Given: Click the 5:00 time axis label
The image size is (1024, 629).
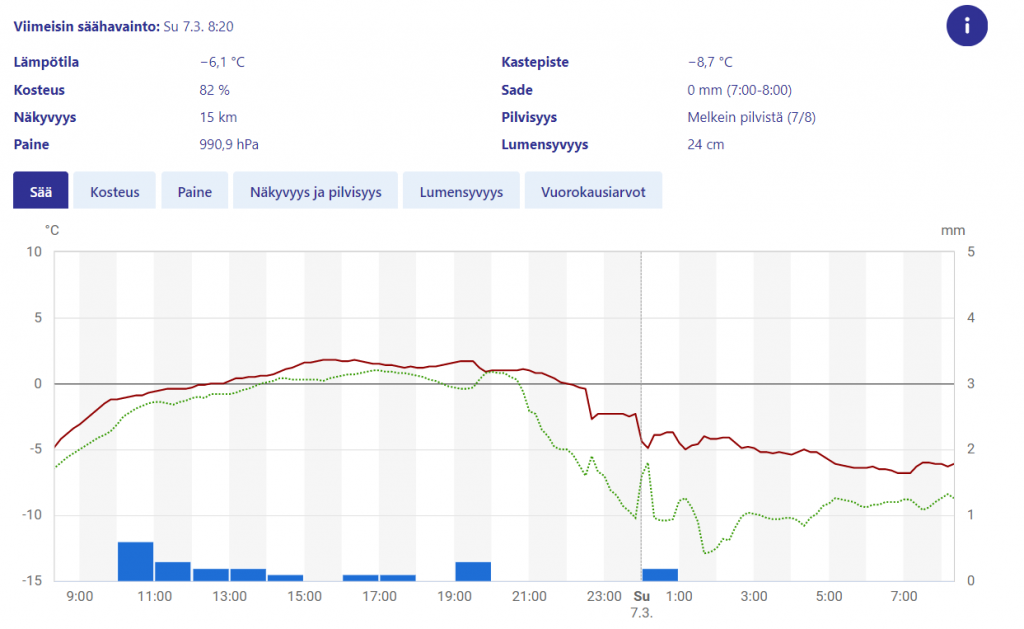Looking at the screenshot, I should point(829,596).
